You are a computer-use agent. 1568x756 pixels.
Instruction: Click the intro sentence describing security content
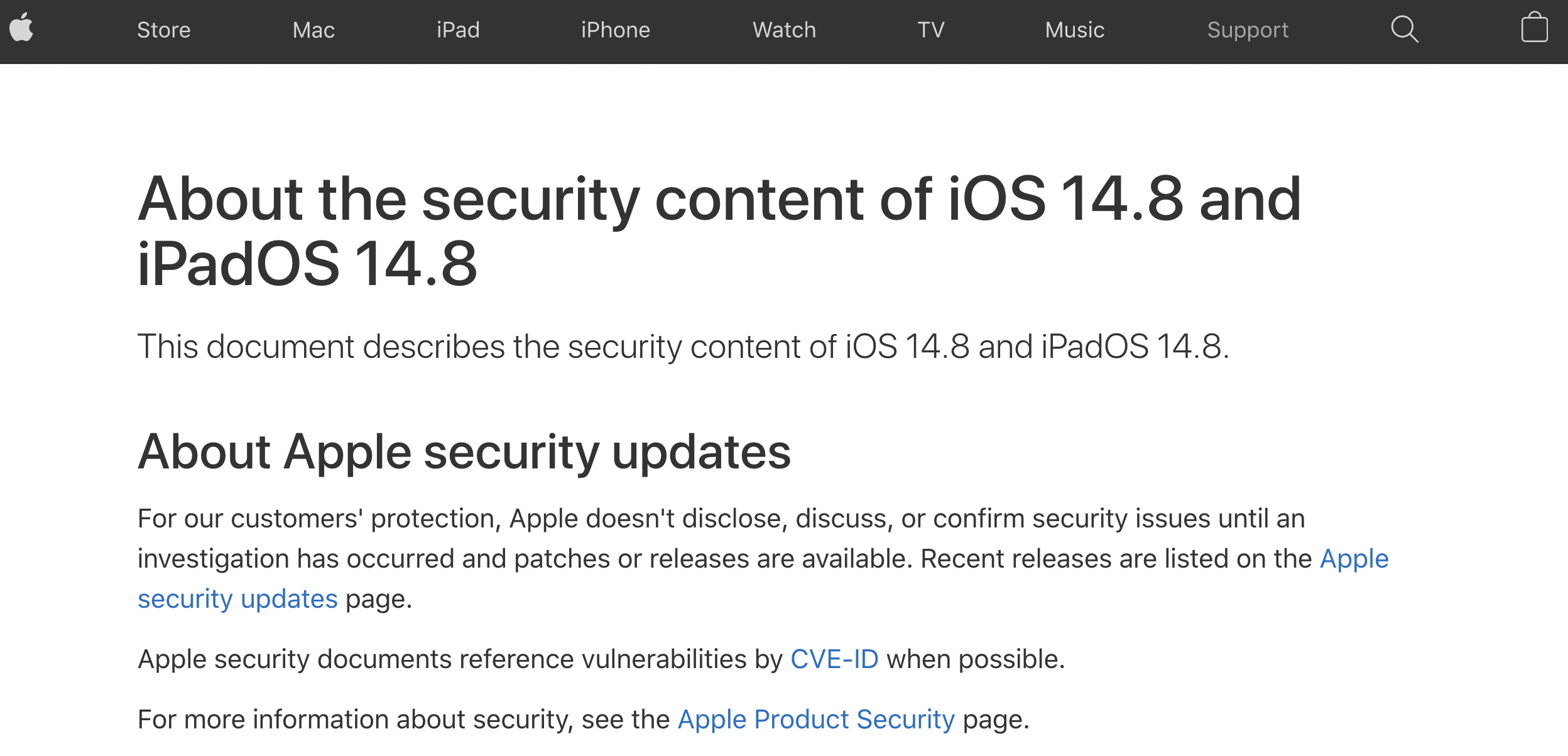coord(683,347)
